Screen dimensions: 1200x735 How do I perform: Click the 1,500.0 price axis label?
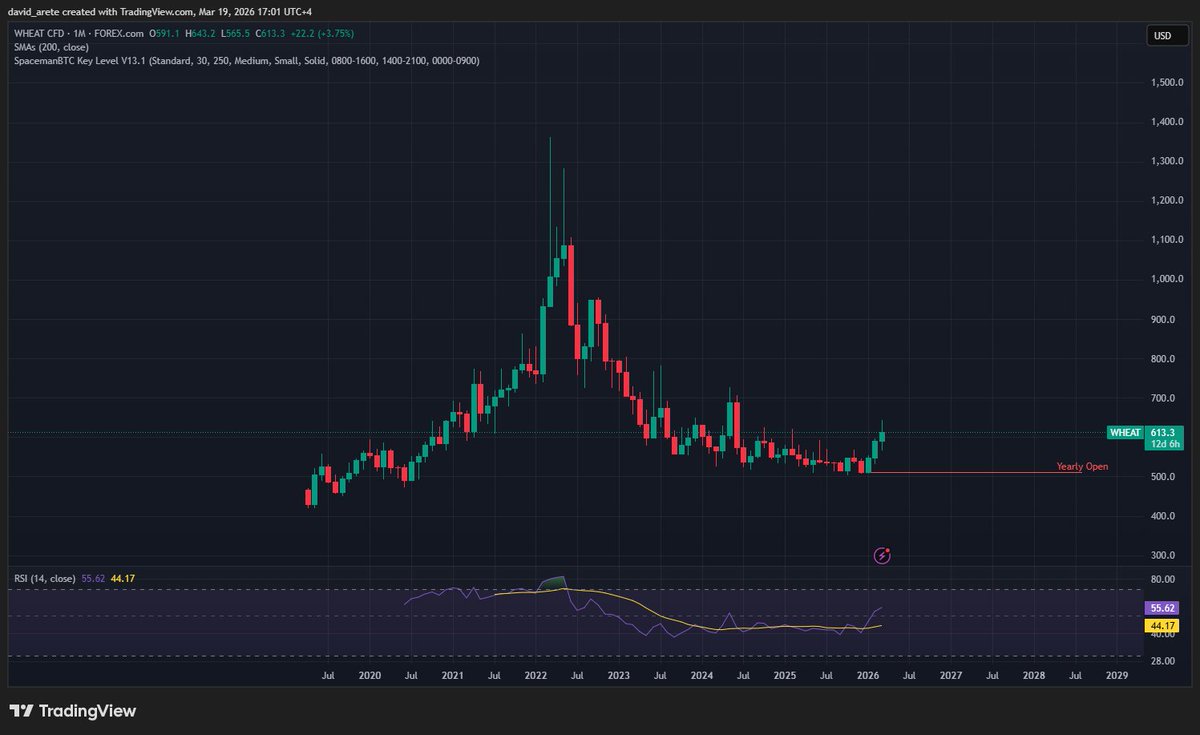pyautogui.click(x=1168, y=82)
